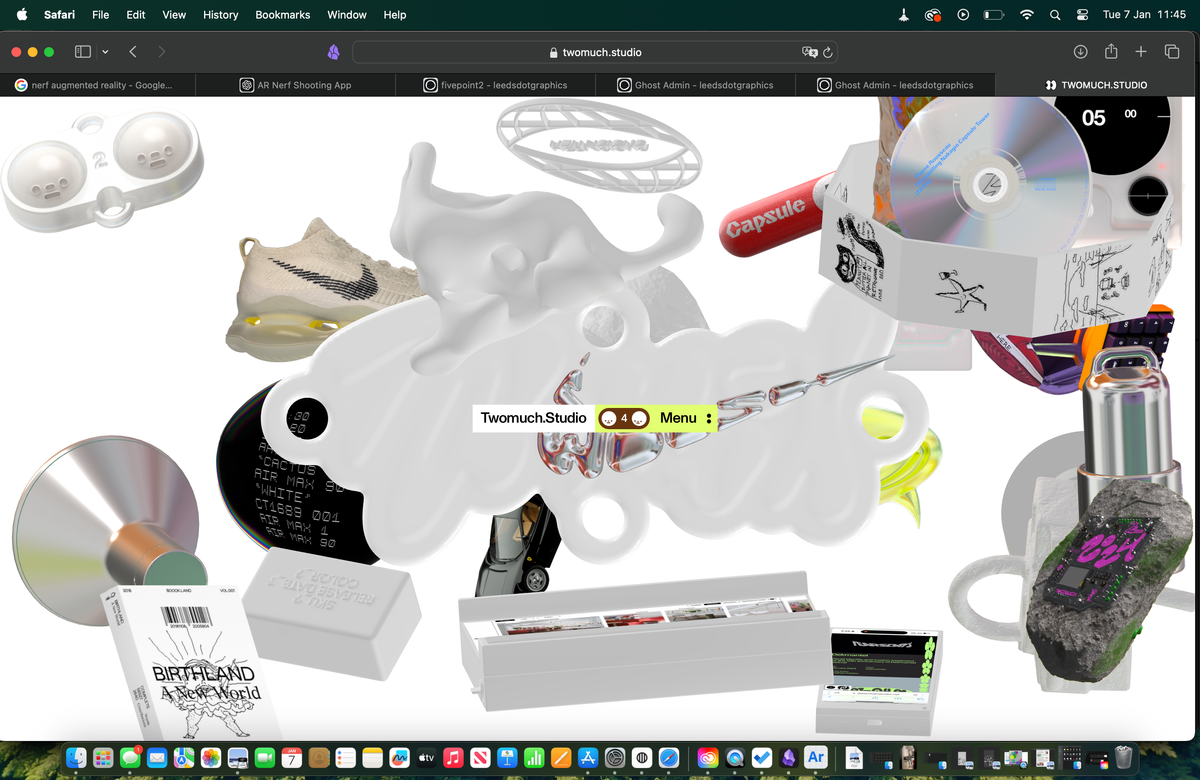
Task: Click the translate icon in address bar
Action: 809,52
